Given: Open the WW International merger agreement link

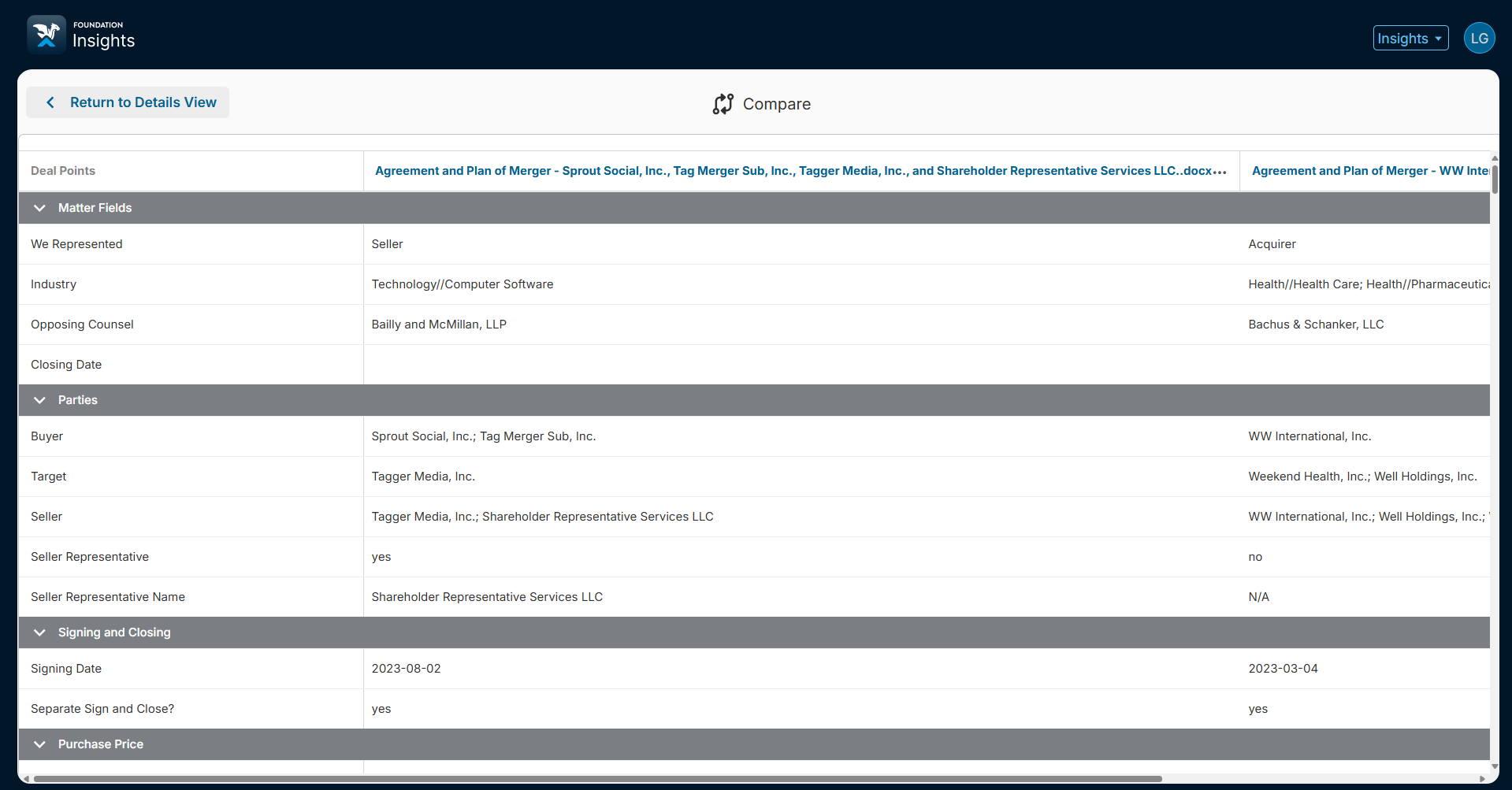Looking at the screenshot, I should [1369, 171].
